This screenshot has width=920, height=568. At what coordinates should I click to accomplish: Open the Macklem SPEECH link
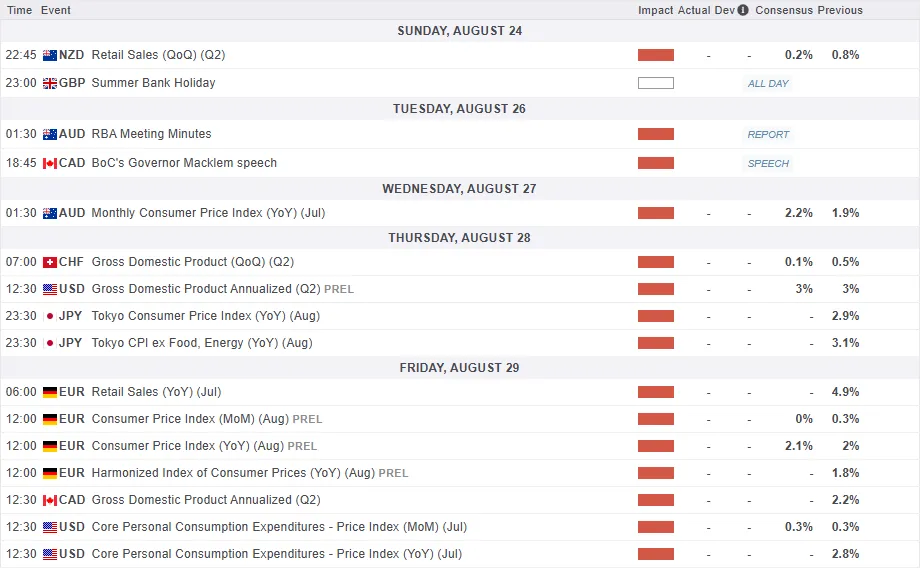768,163
